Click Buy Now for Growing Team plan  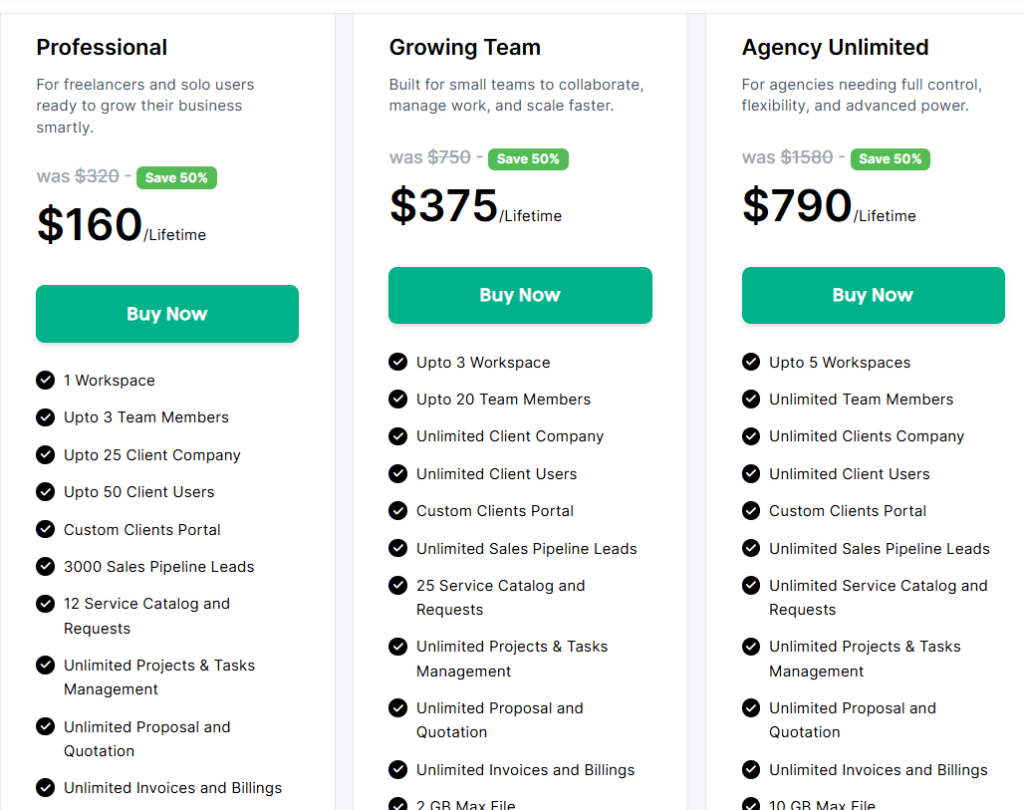point(520,295)
